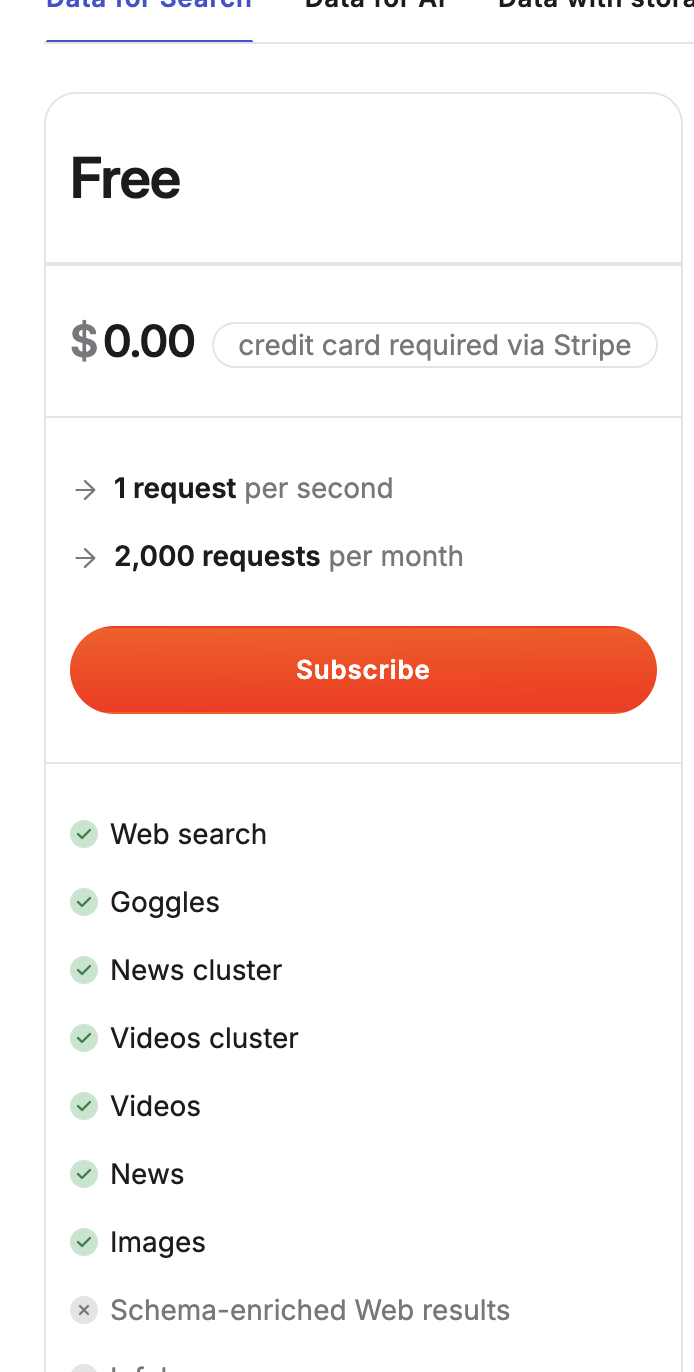Click the Schema-enriched Web results cross icon
The width and height of the screenshot is (694, 1372).
tap(84, 1310)
